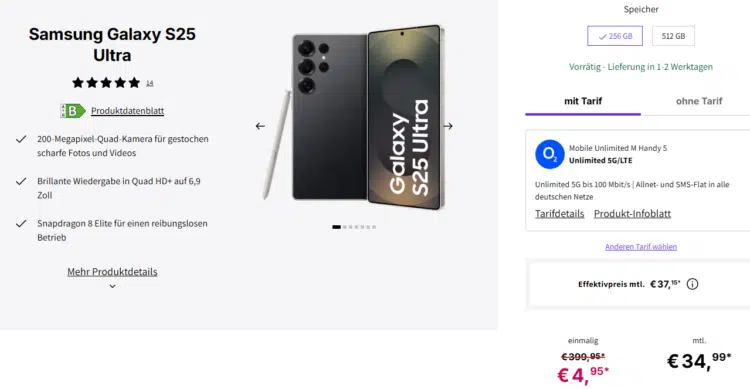Open the Mehr Produktdetails link
The height and width of the screenshot is (389, 750).
pos(112,272)
